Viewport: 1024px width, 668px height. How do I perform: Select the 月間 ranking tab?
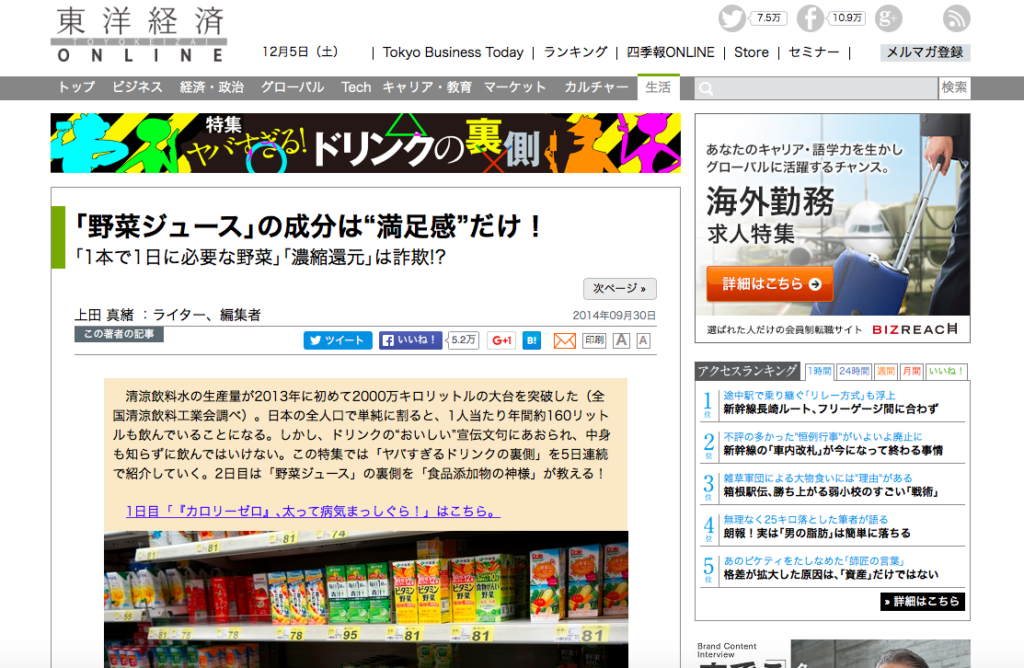point(911,371)
